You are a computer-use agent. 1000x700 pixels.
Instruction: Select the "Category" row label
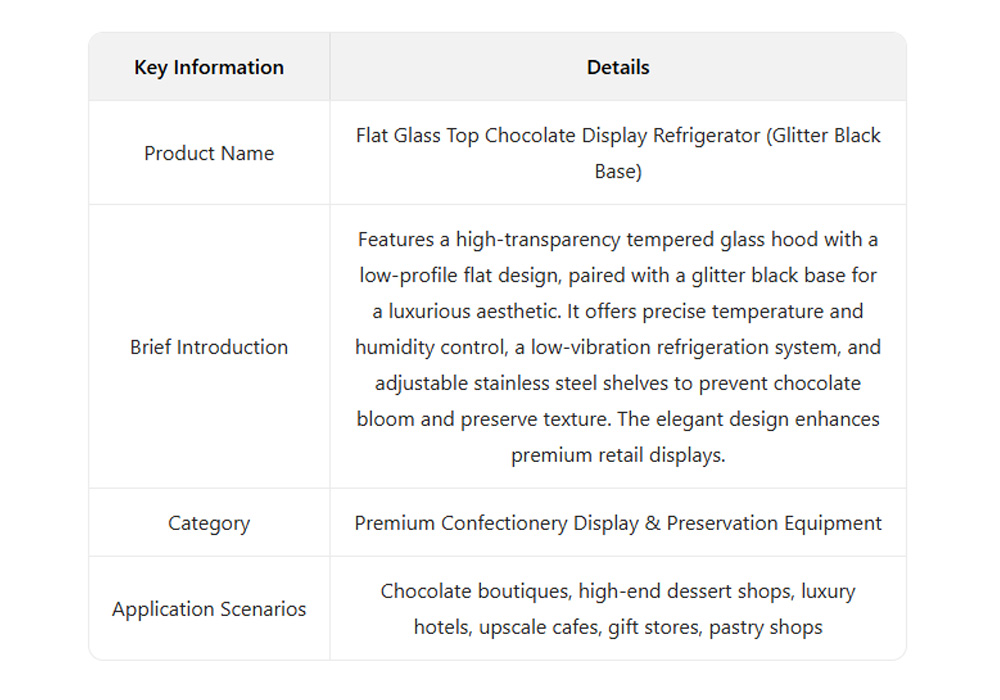208,523
